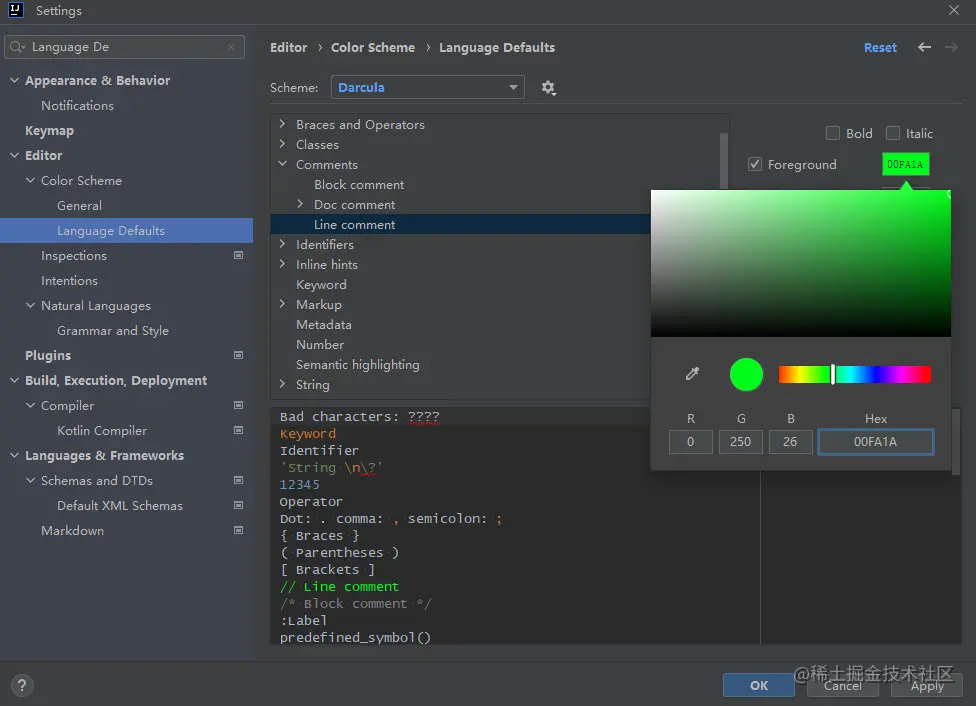Click the Plugins project-level settings icon
Screen dimensions: 976x706
(x=238, y=355)
